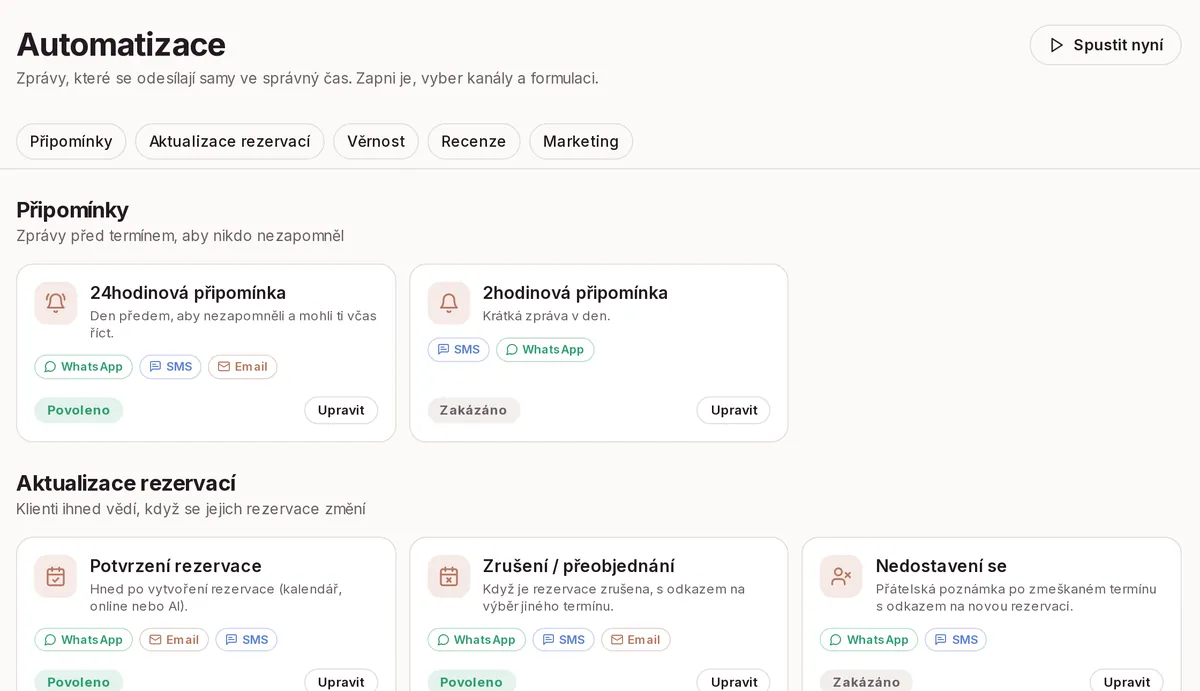Click subtitle starting 'Zprávy, které se odesílají samy'
This screenshot has height=691, width=1200.
307,78
